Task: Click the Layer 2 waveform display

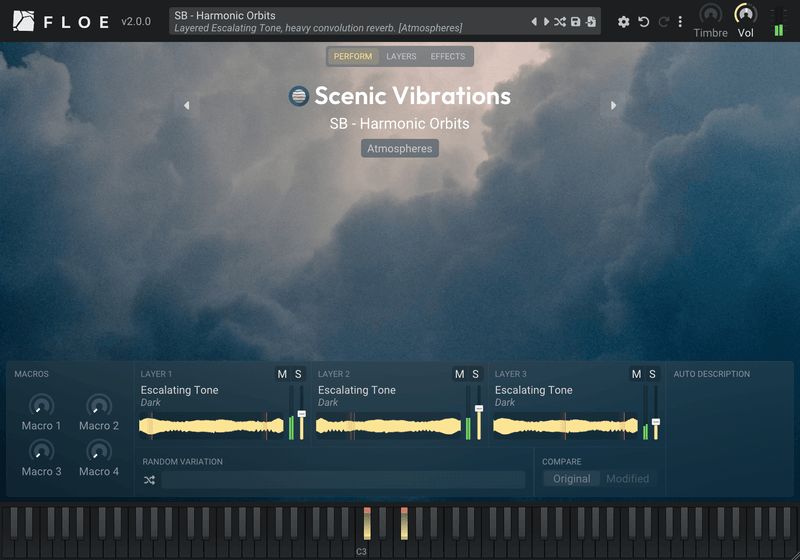Action: point(388,426)
